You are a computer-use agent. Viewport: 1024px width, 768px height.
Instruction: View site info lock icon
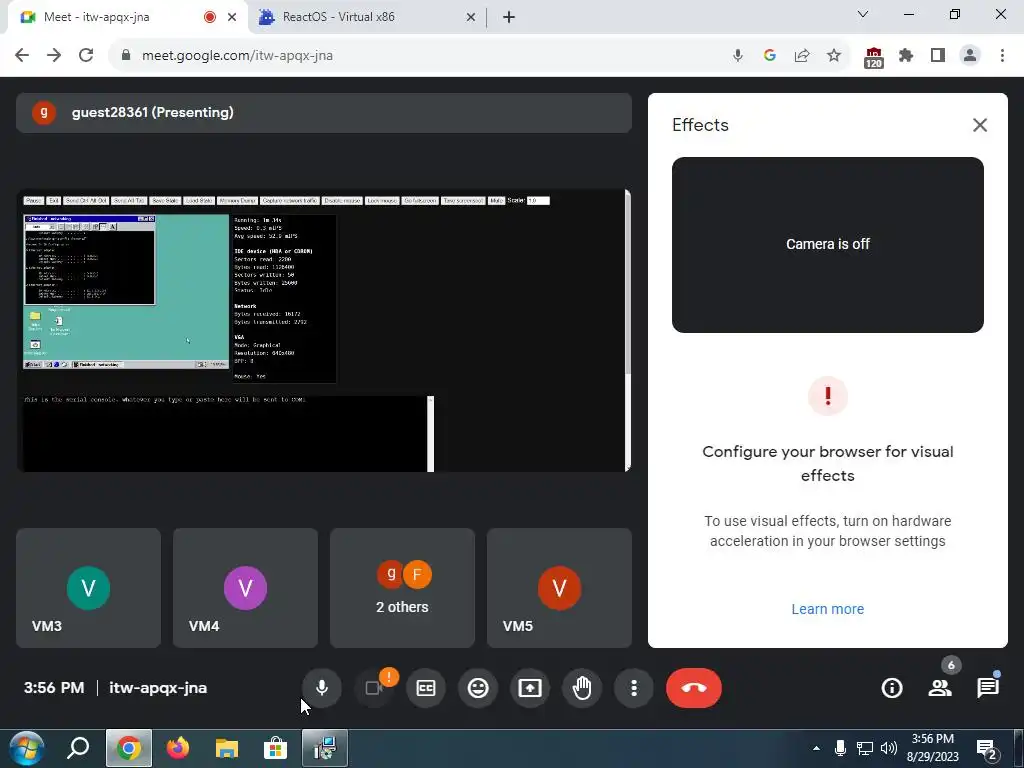[x=126, y=56]
